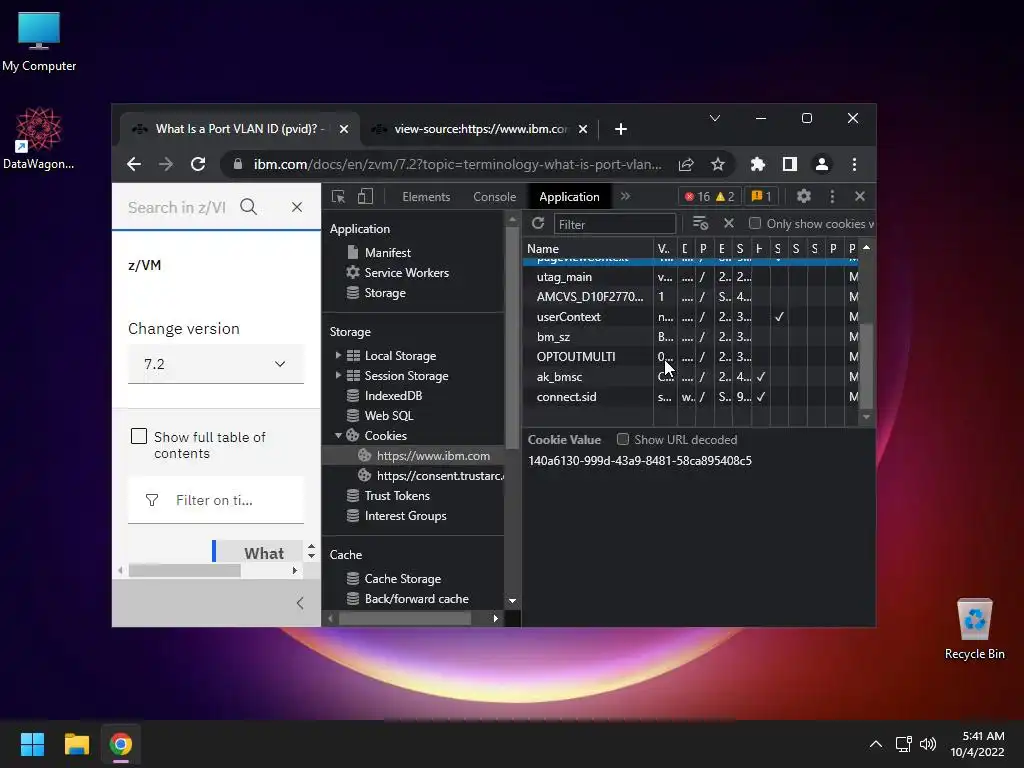
Task: Select the connect.sid cookie row
Action: click(x=691, y=396)
